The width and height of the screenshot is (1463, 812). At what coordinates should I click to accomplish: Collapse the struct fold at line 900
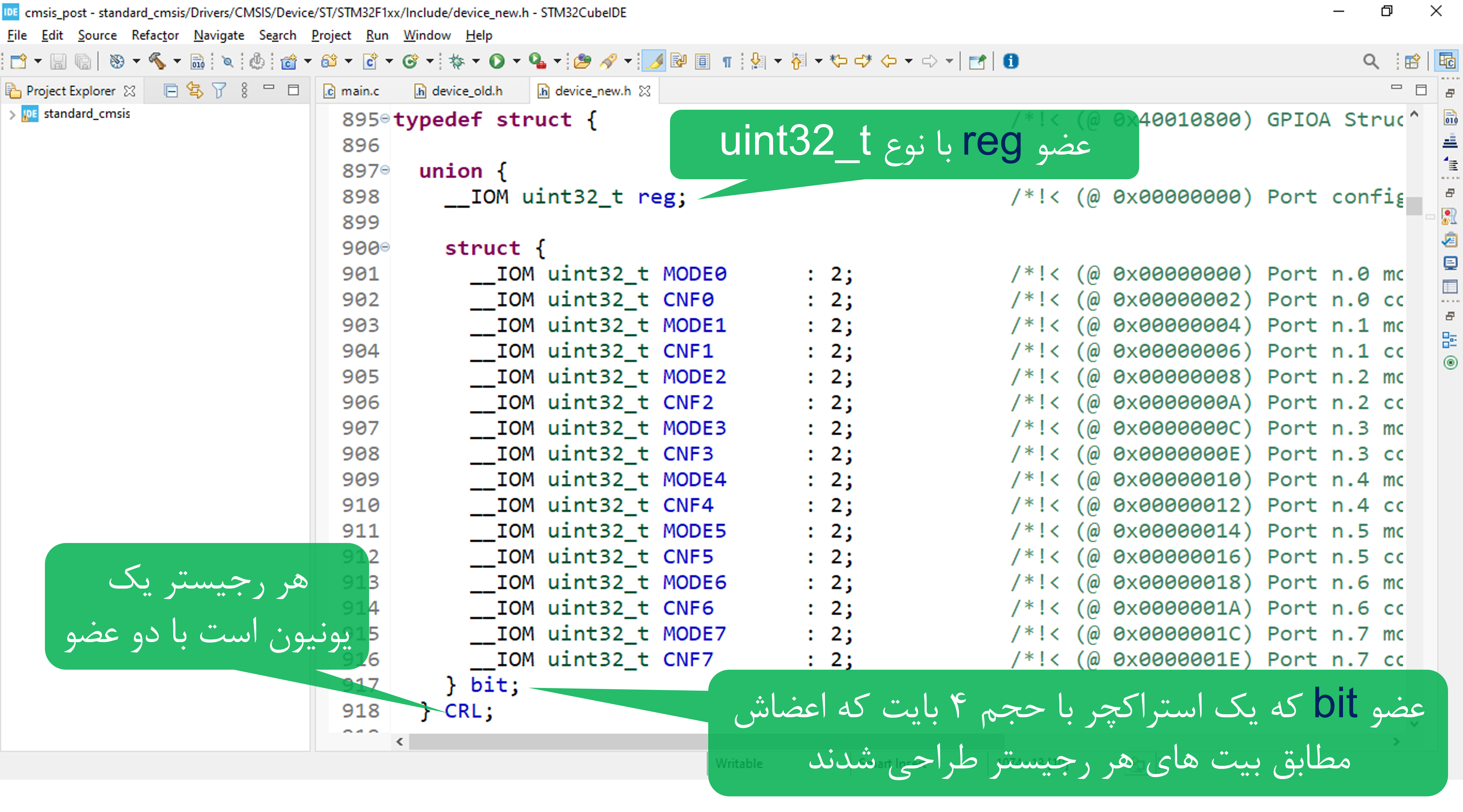pos(385,247)
